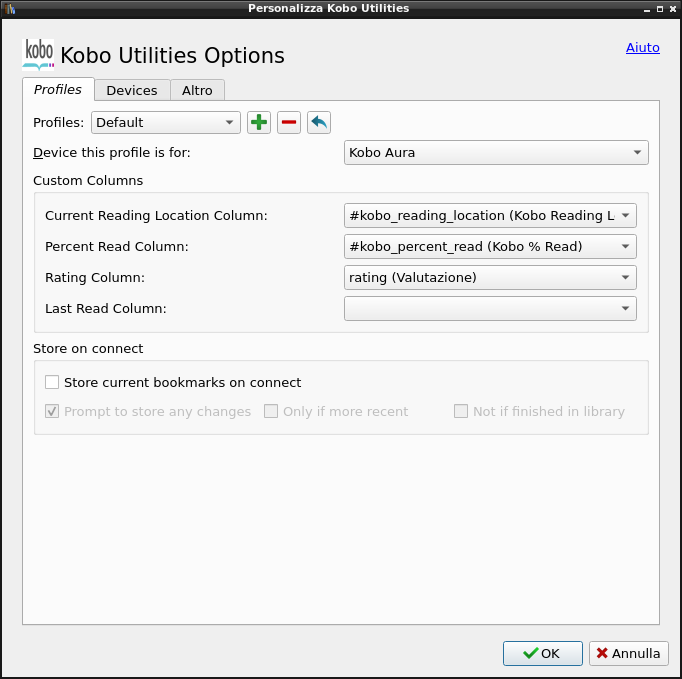
Task: Switch to the Profiles tab
Action: [x=58, y=89]
